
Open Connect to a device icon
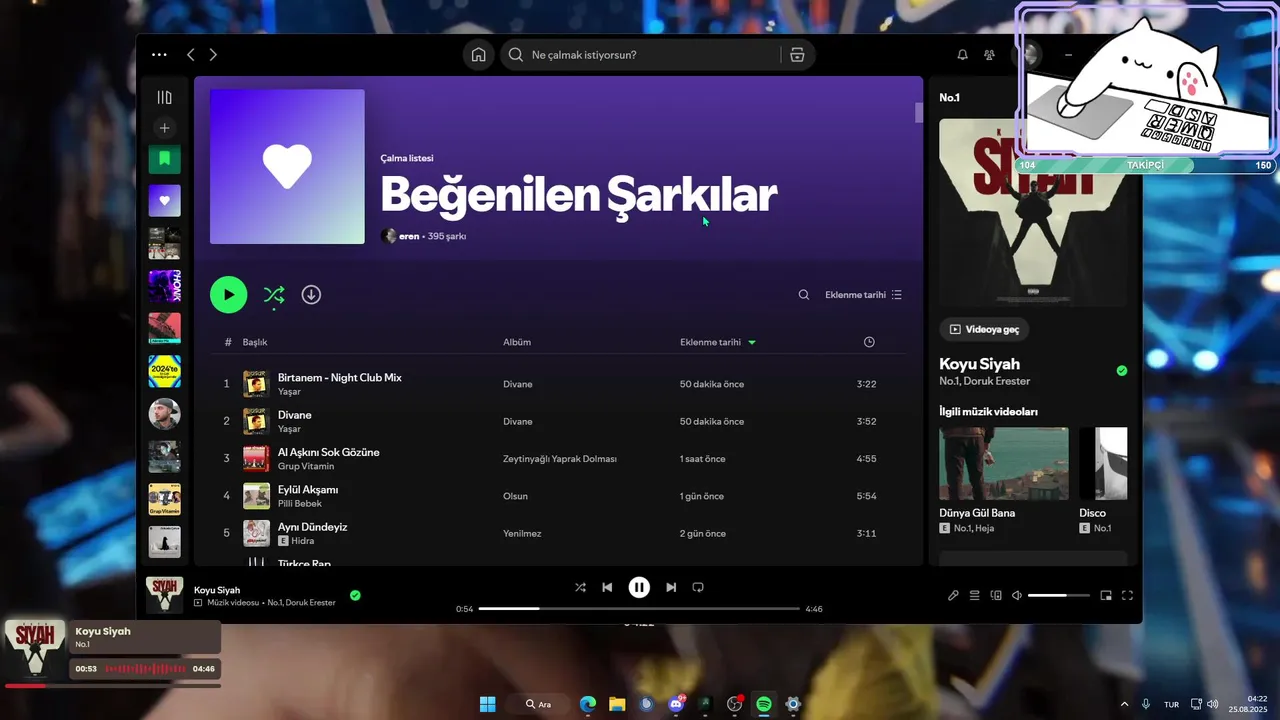click(x=996, y=596)
